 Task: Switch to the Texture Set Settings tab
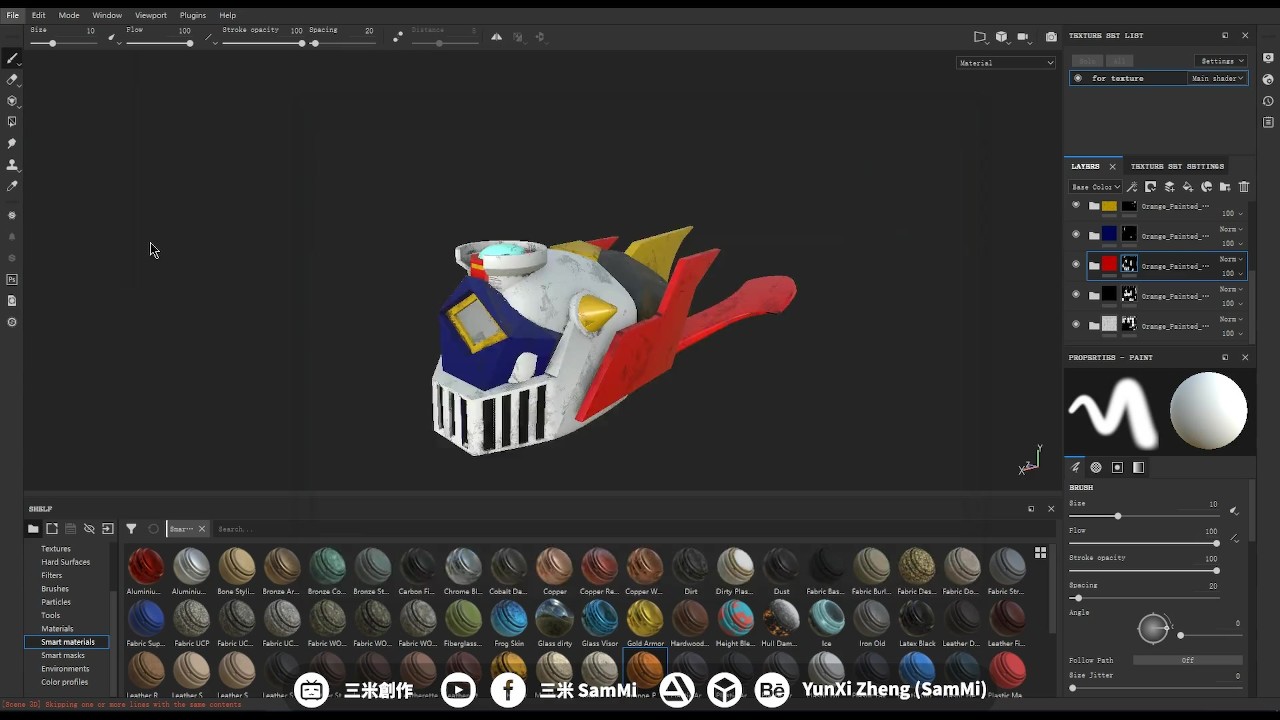[1177, 166]
